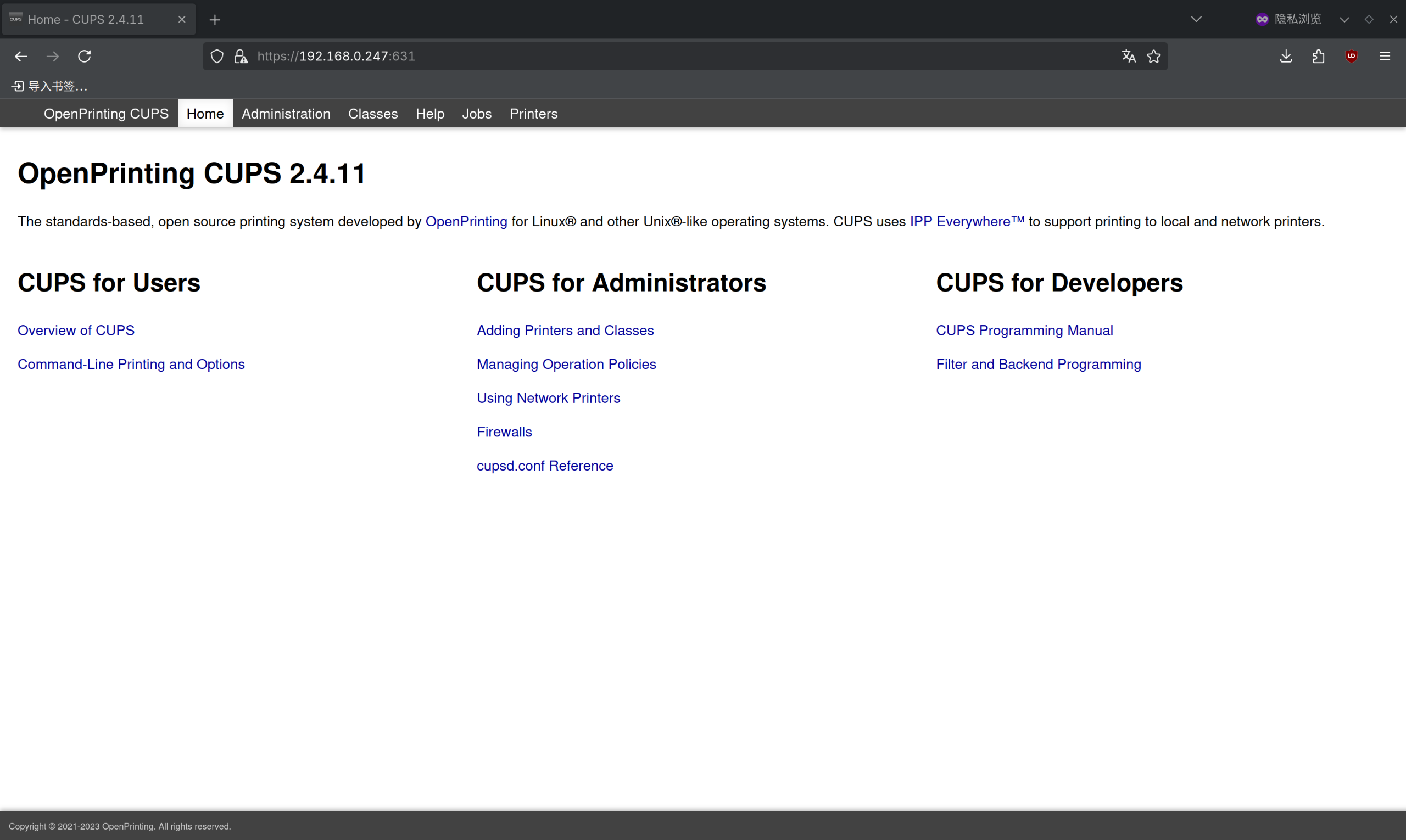Bookmark this page with the star icon

(1153, 56)
